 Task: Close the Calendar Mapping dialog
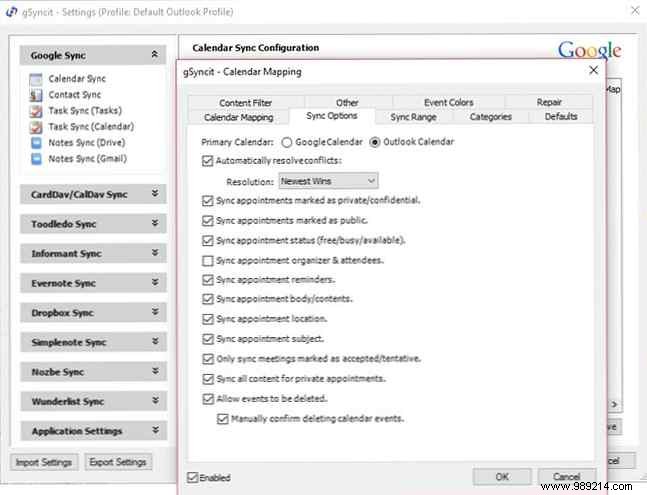[593, 70]
